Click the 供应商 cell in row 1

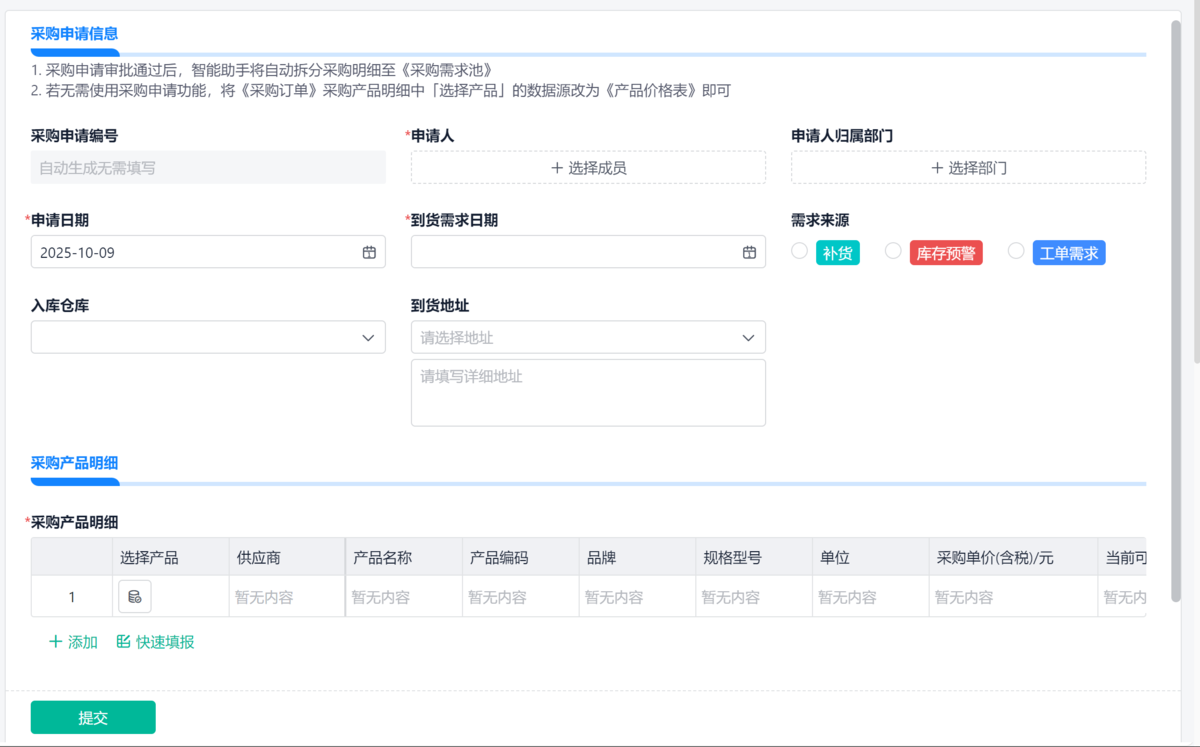tap(286, 597)
